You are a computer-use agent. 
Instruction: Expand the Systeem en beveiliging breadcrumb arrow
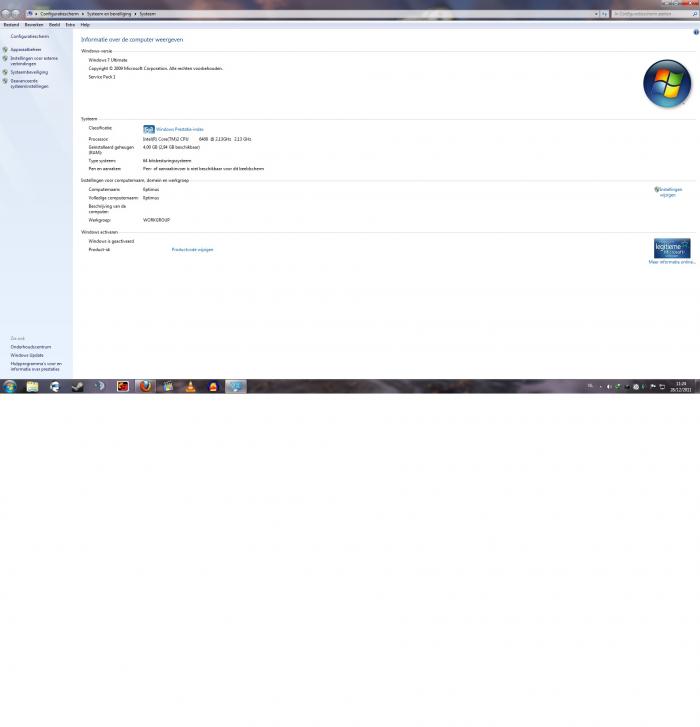pos(135,14)
